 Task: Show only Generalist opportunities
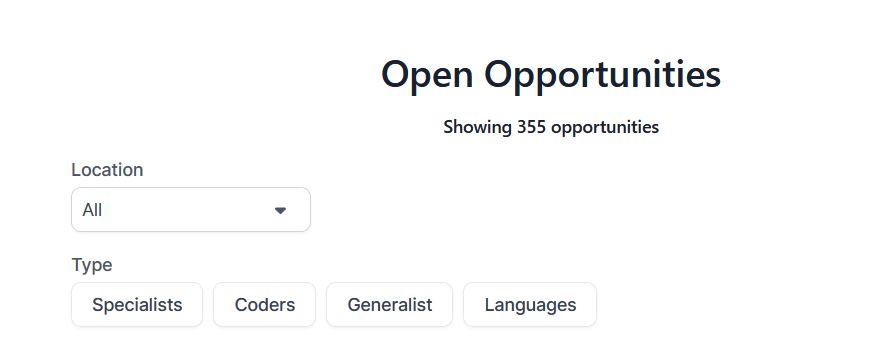390,305
